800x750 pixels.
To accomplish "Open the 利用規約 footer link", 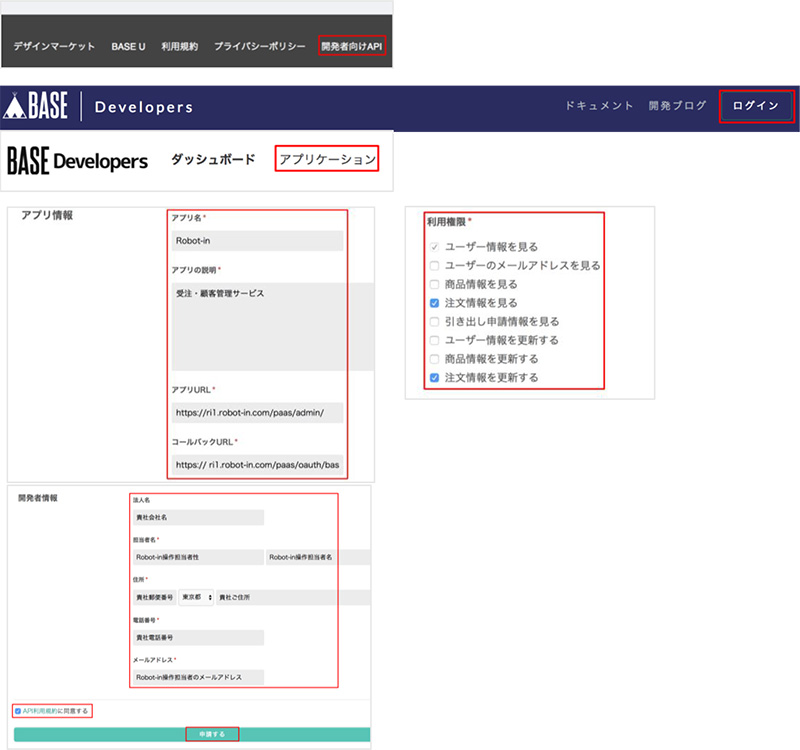I will [x=180, y=46].
